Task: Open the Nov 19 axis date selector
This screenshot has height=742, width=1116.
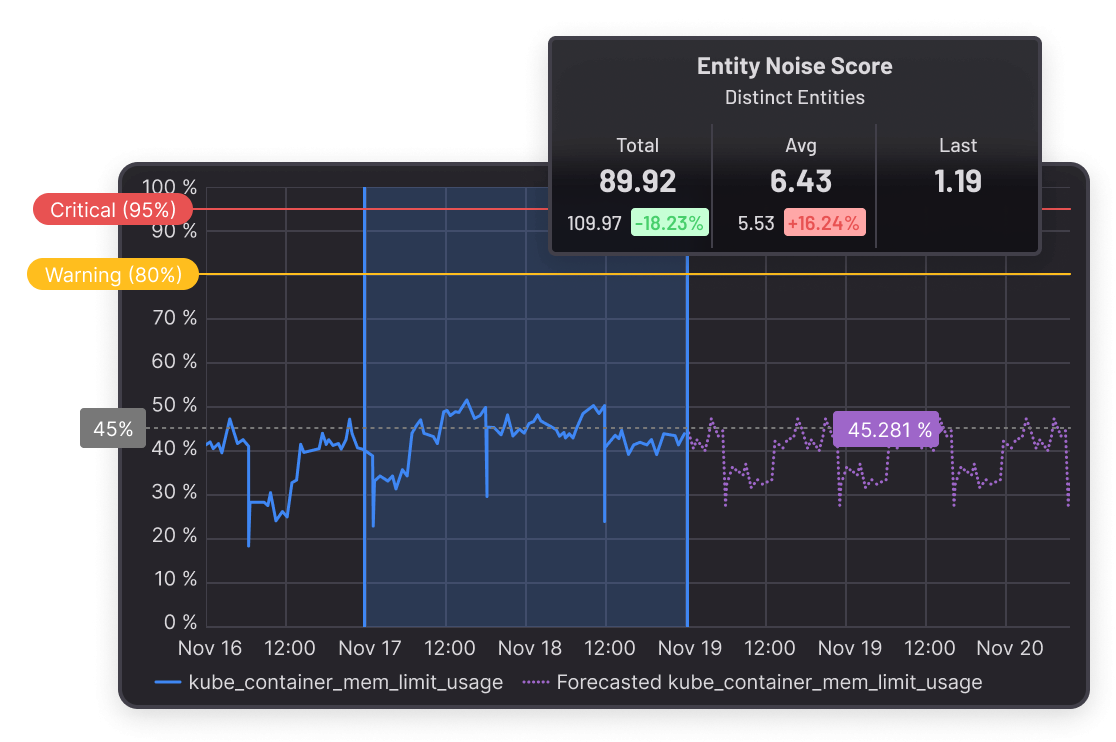Action: click(688, 648)
